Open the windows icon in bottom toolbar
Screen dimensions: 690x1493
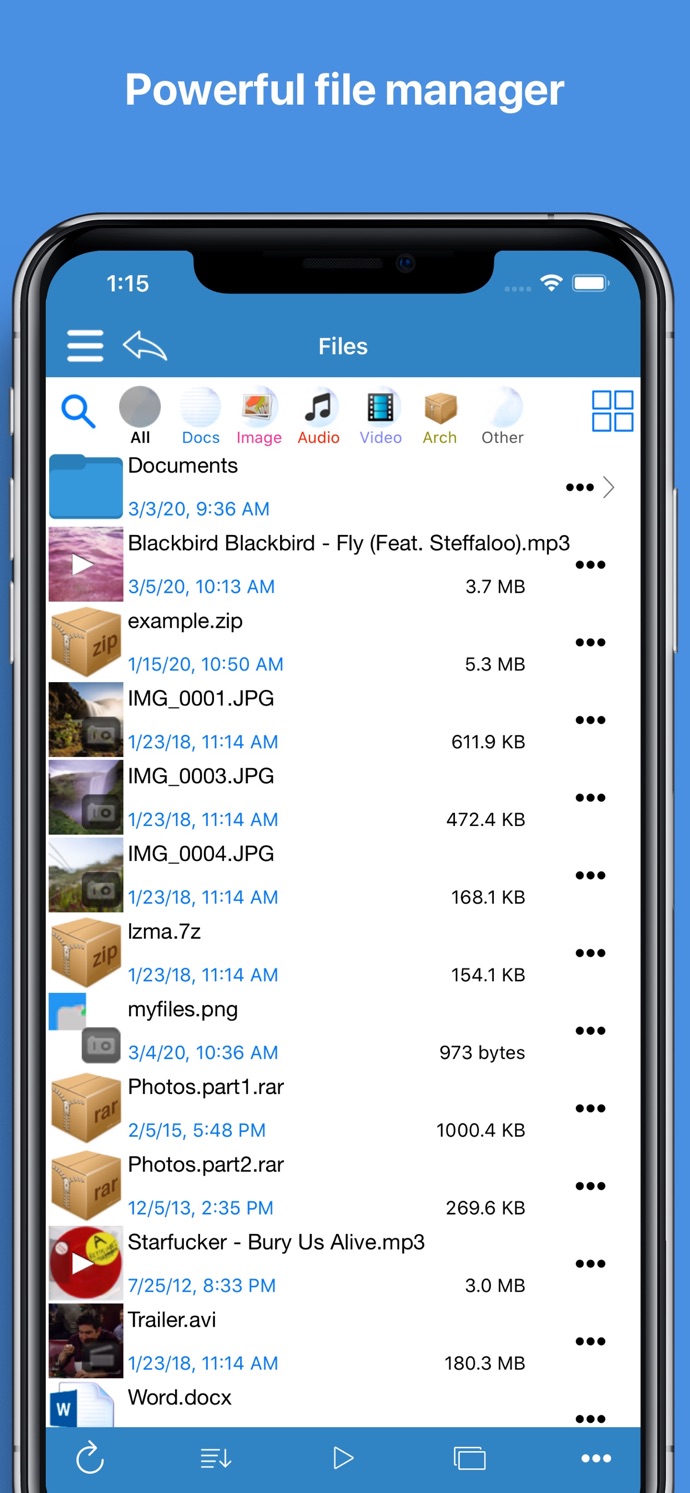(469, 1459)
